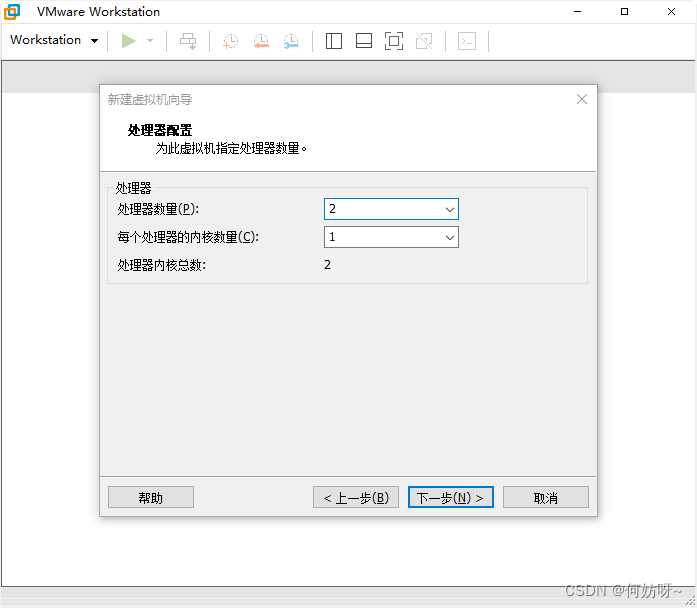Go back with 上一步(B) button
The width and height of the screenshot is (697, 608).
click(x=356, y=497)
